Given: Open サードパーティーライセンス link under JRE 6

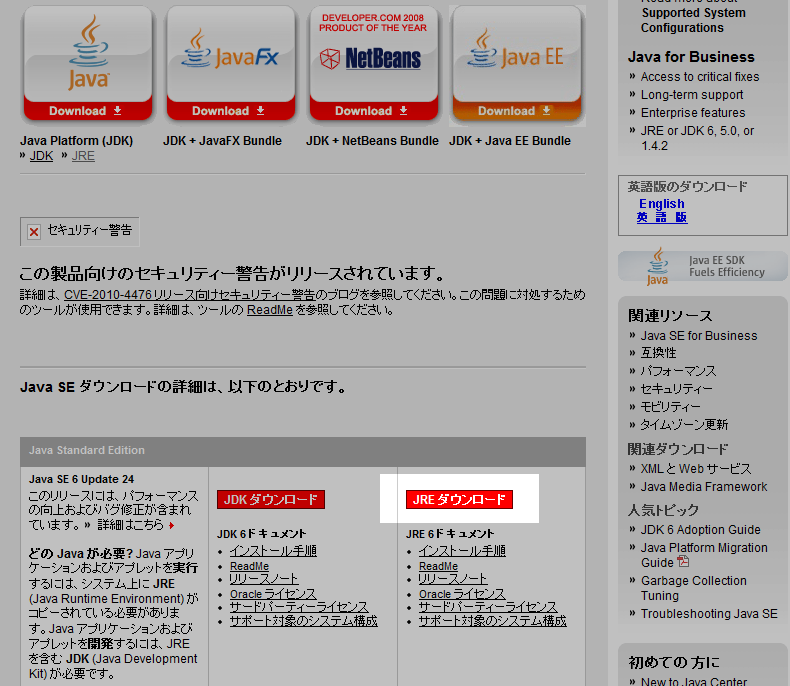Looking at the screenshot, I should pos(488,607).
